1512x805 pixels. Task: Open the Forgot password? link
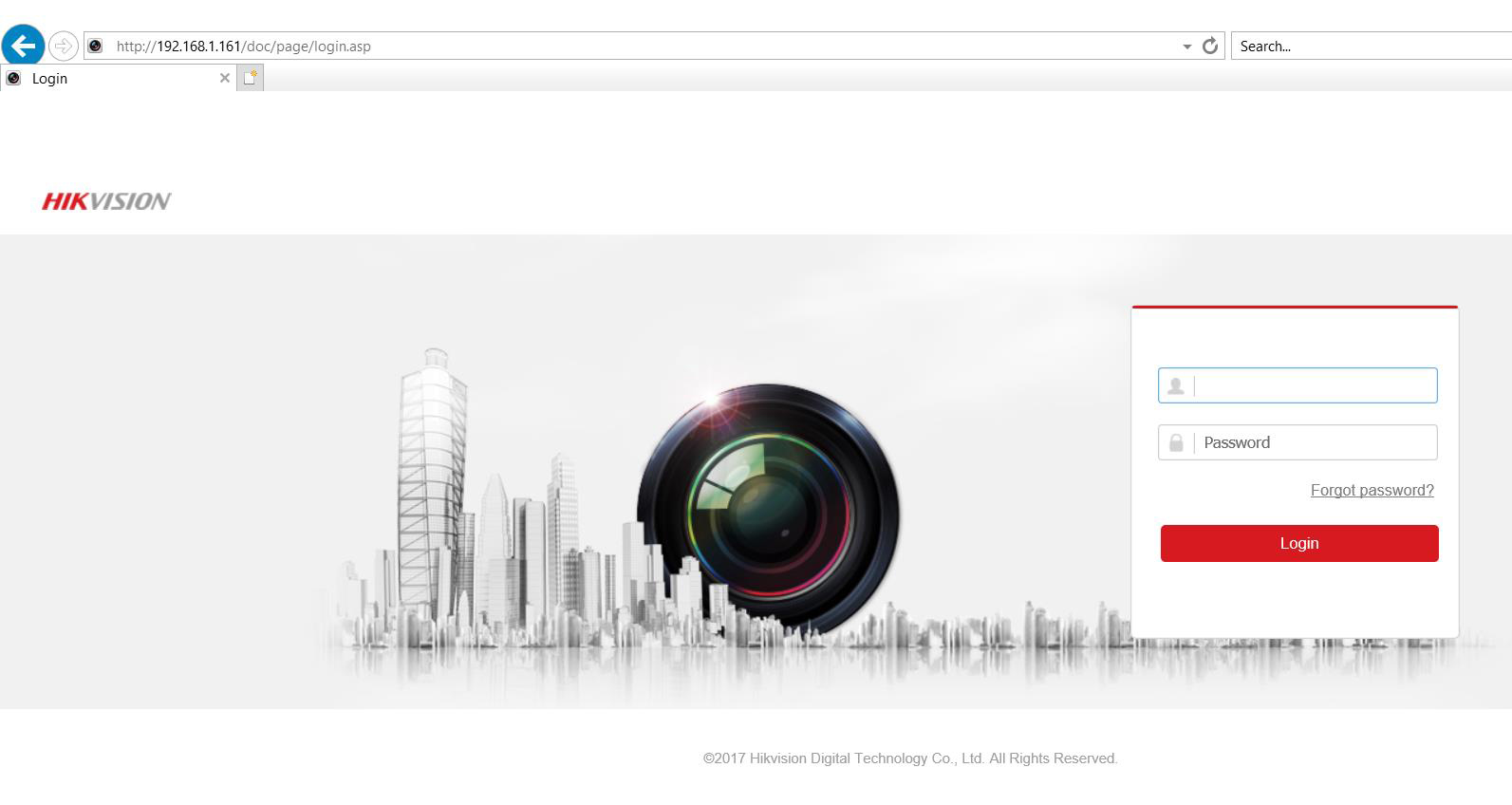click(1372, 490)
